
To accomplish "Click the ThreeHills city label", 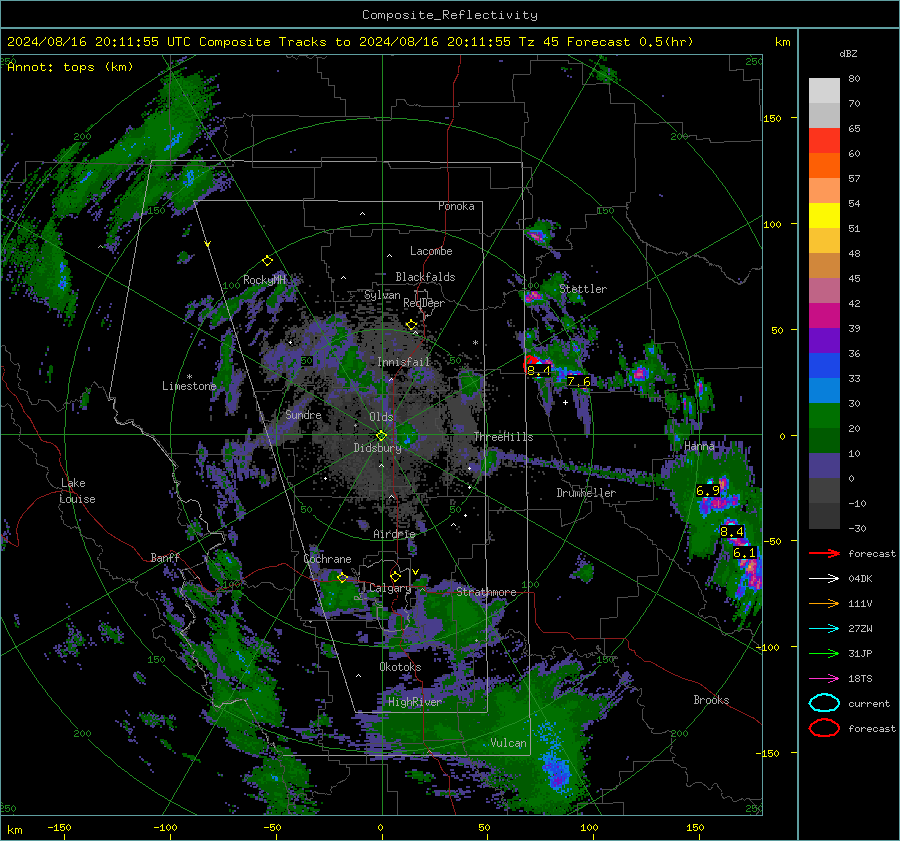I will 503,437.
